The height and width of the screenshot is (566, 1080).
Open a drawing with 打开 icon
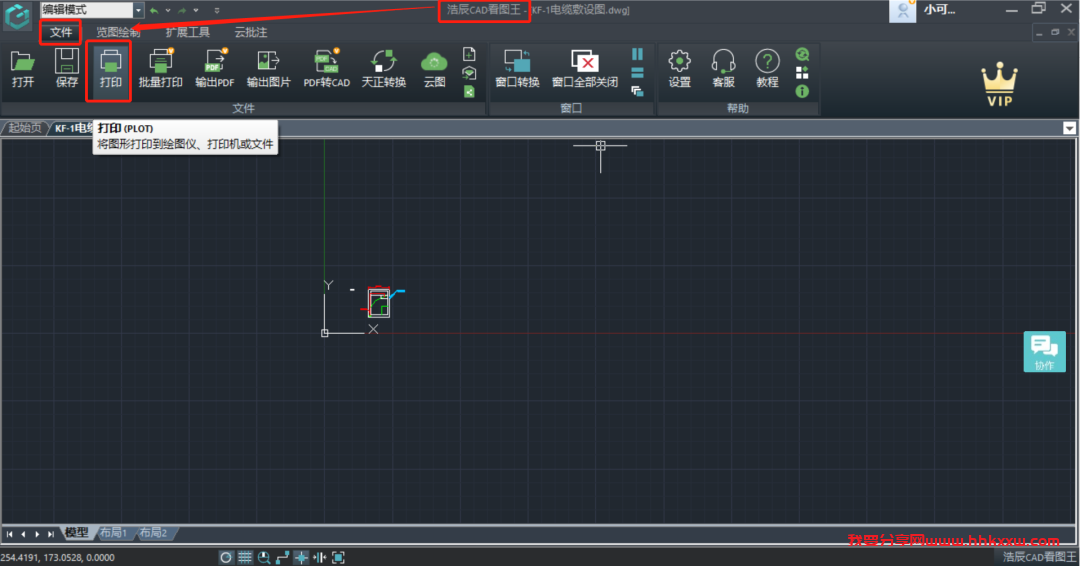(x=23, y=69)
